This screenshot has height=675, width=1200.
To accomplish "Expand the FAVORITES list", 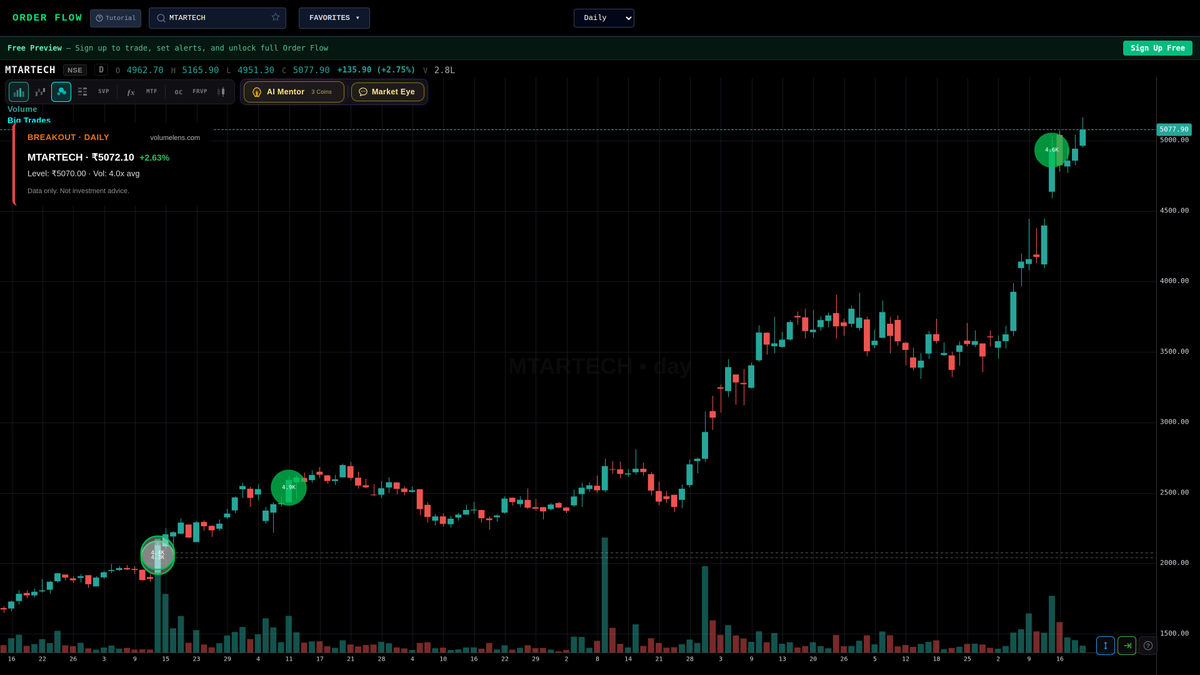I will coord(333,17).
